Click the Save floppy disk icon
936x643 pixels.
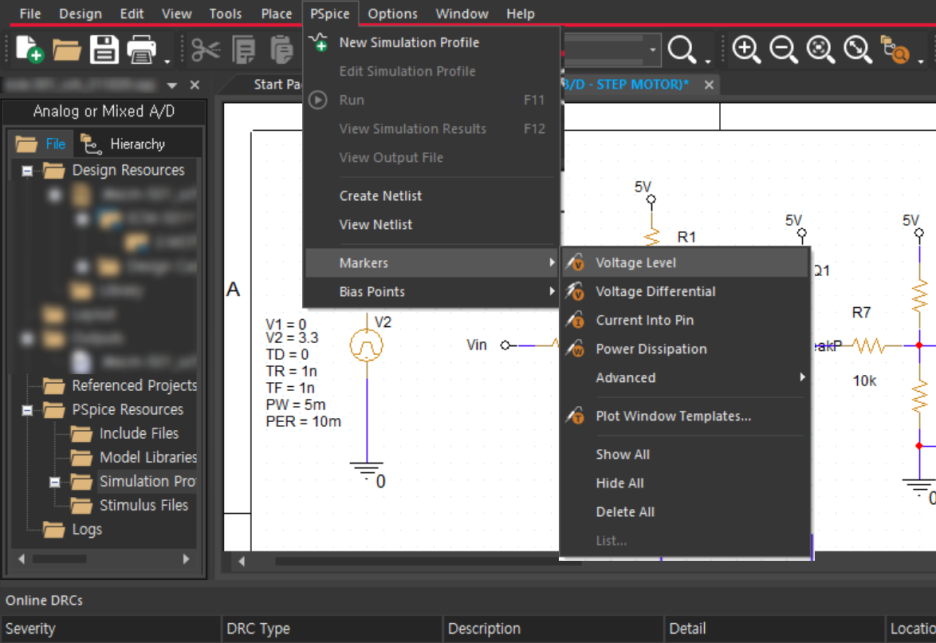click(104, 50)
